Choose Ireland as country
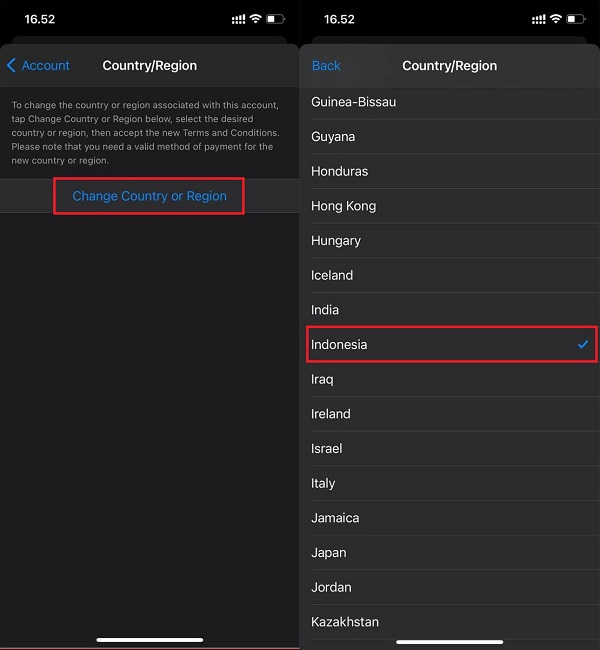 click(331, 414)
